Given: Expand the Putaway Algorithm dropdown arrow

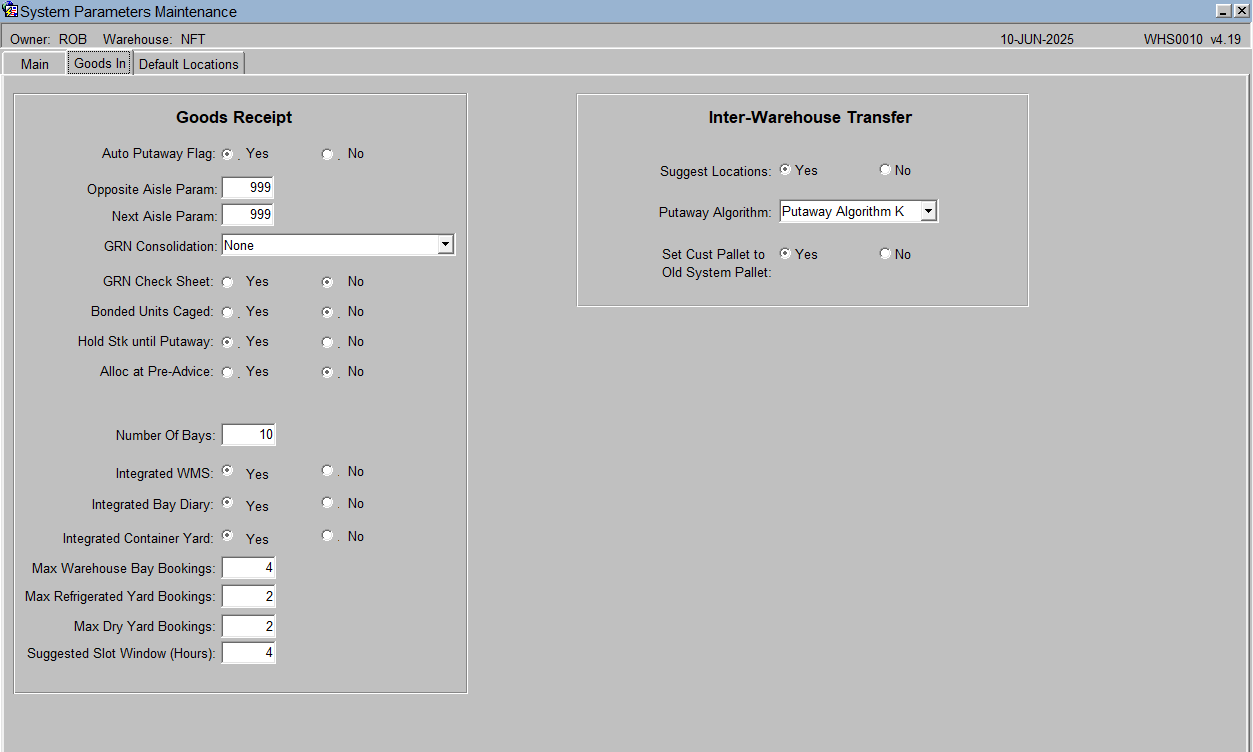Looking at the screenshot, I should (x=928, y=211).
